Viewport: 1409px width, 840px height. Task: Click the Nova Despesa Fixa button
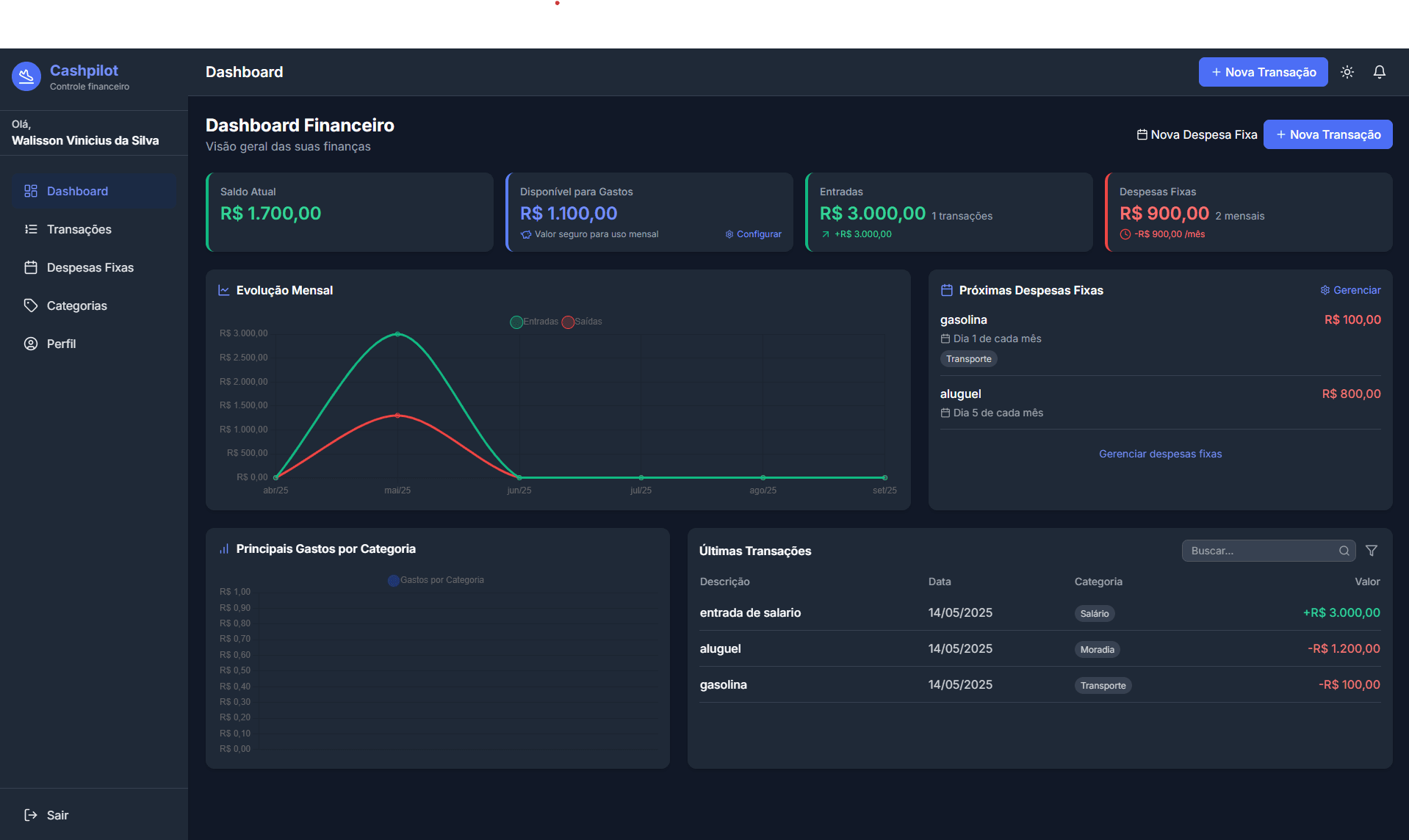[x=1197, y=134]
